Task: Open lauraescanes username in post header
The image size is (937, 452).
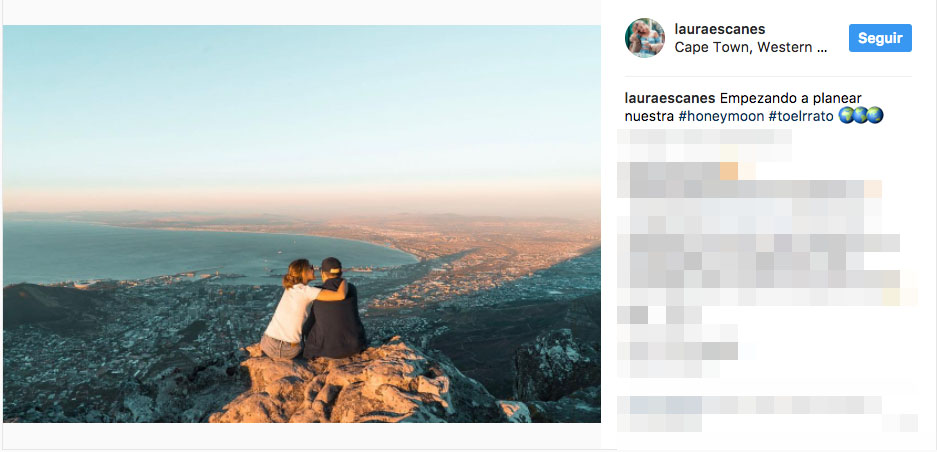Action: click(x=719, y=29)
